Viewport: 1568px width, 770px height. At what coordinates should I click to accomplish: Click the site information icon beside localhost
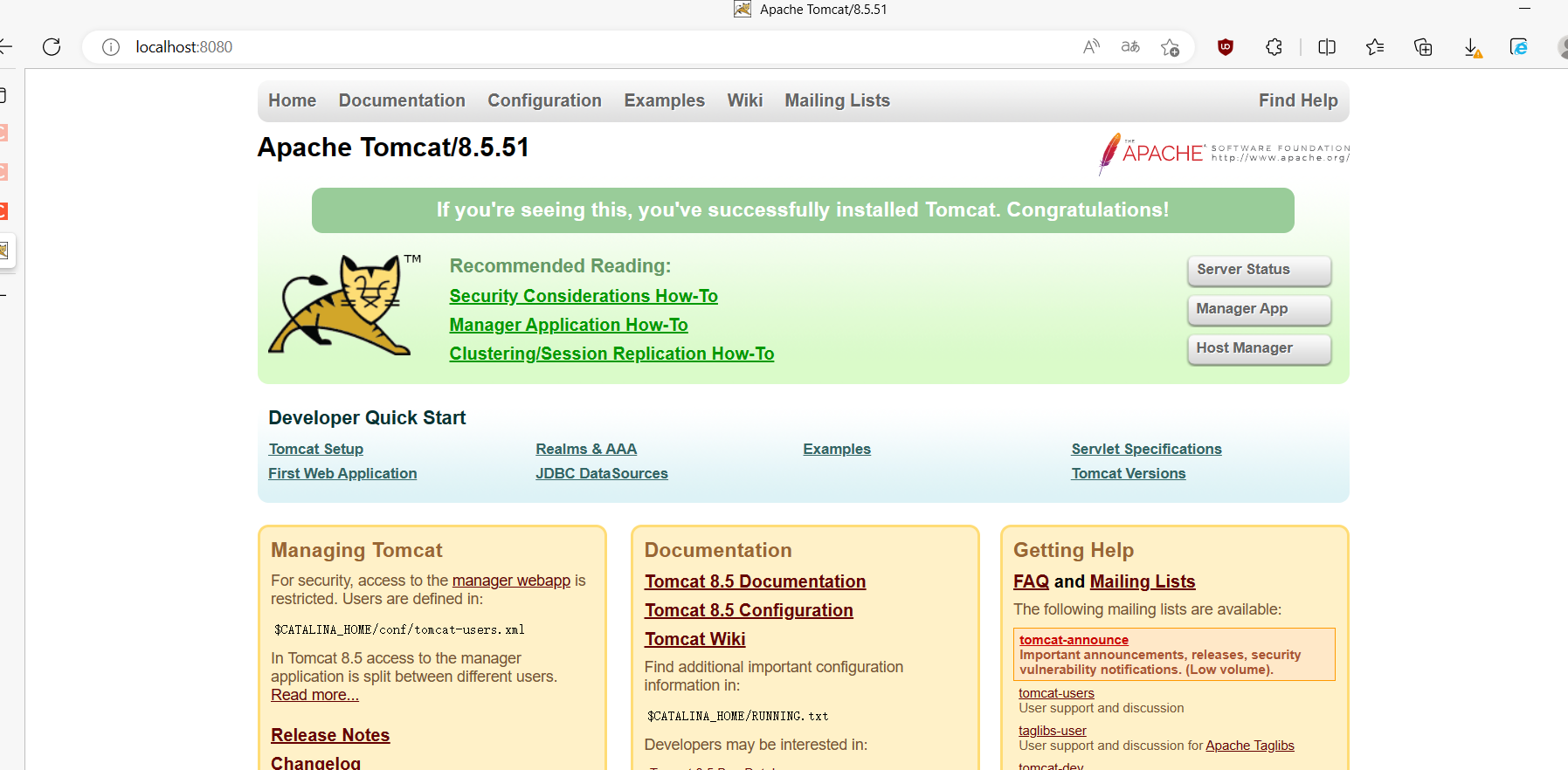click(x=111, y=47)
